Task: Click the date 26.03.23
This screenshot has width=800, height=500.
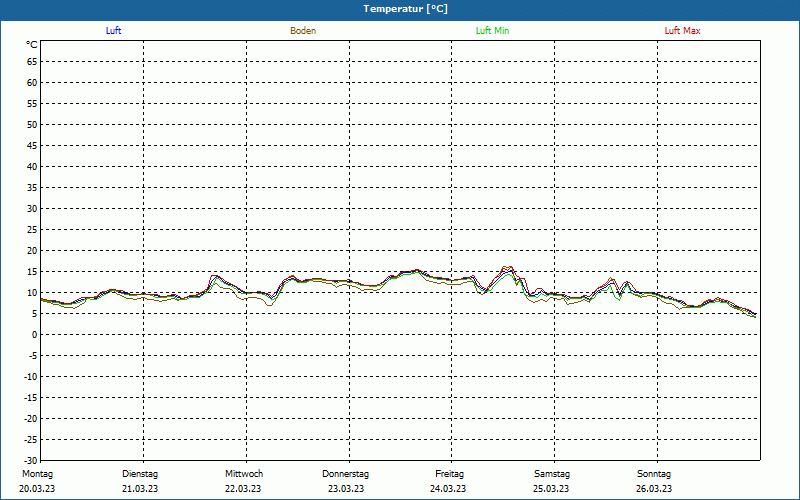Action: pyautogui.click(x=654, y=489)
